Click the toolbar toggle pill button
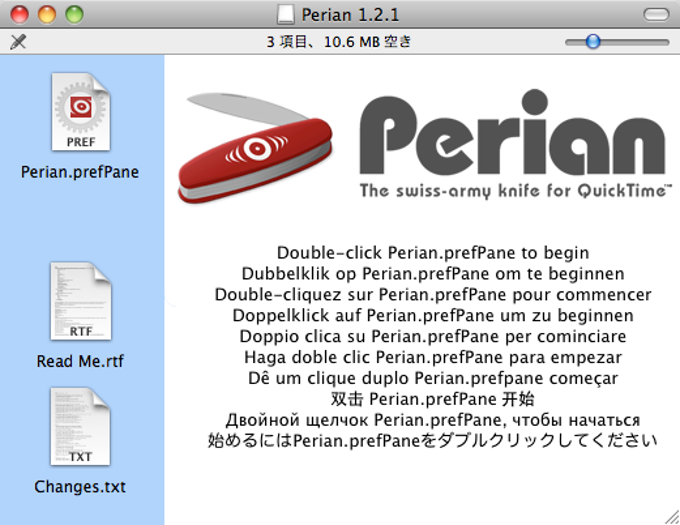Viewport: 680px width, 525px height. coord(656,14)
